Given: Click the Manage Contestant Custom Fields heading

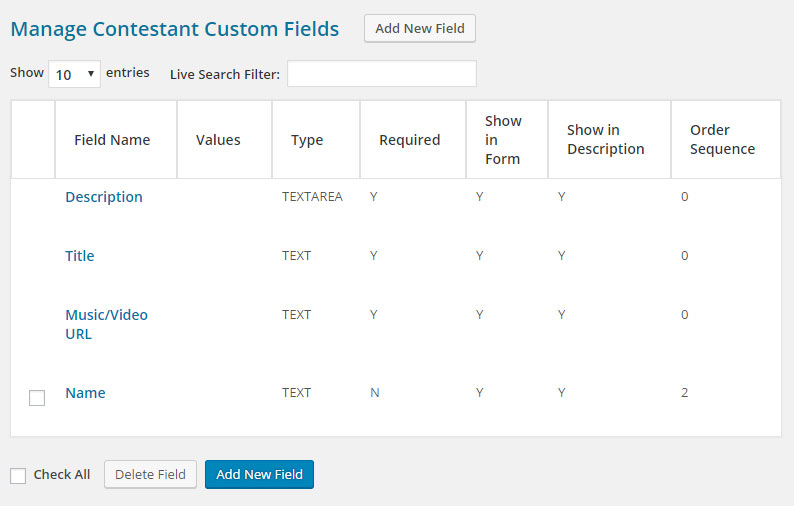Looking at the screenshot, I should pos(175,29).
